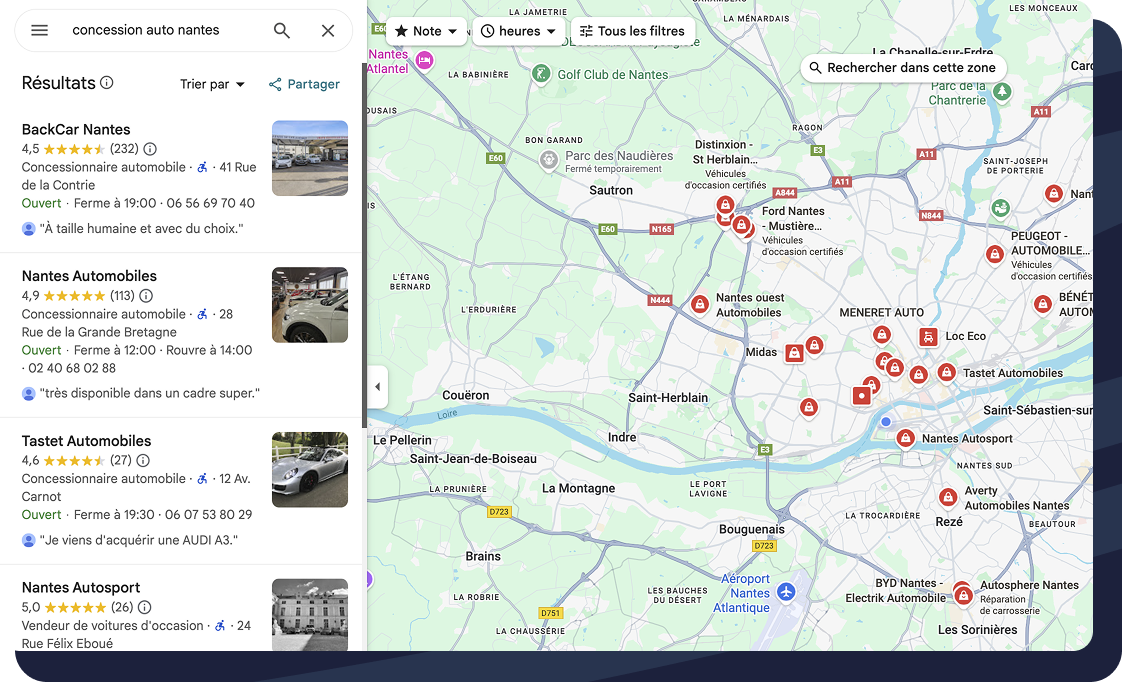This screenshot has width=1122, height=682.
Task: Click the Aéroport Nantes Atlantique airplane icon
Action: click(x=786, y=593)
